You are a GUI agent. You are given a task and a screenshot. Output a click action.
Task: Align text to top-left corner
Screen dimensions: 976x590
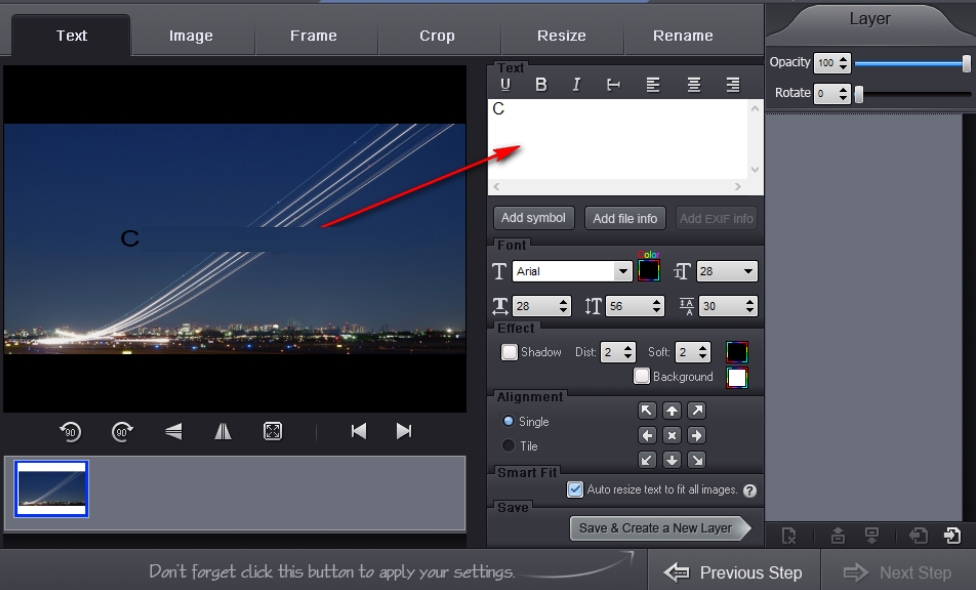click(x=647, y=411)
